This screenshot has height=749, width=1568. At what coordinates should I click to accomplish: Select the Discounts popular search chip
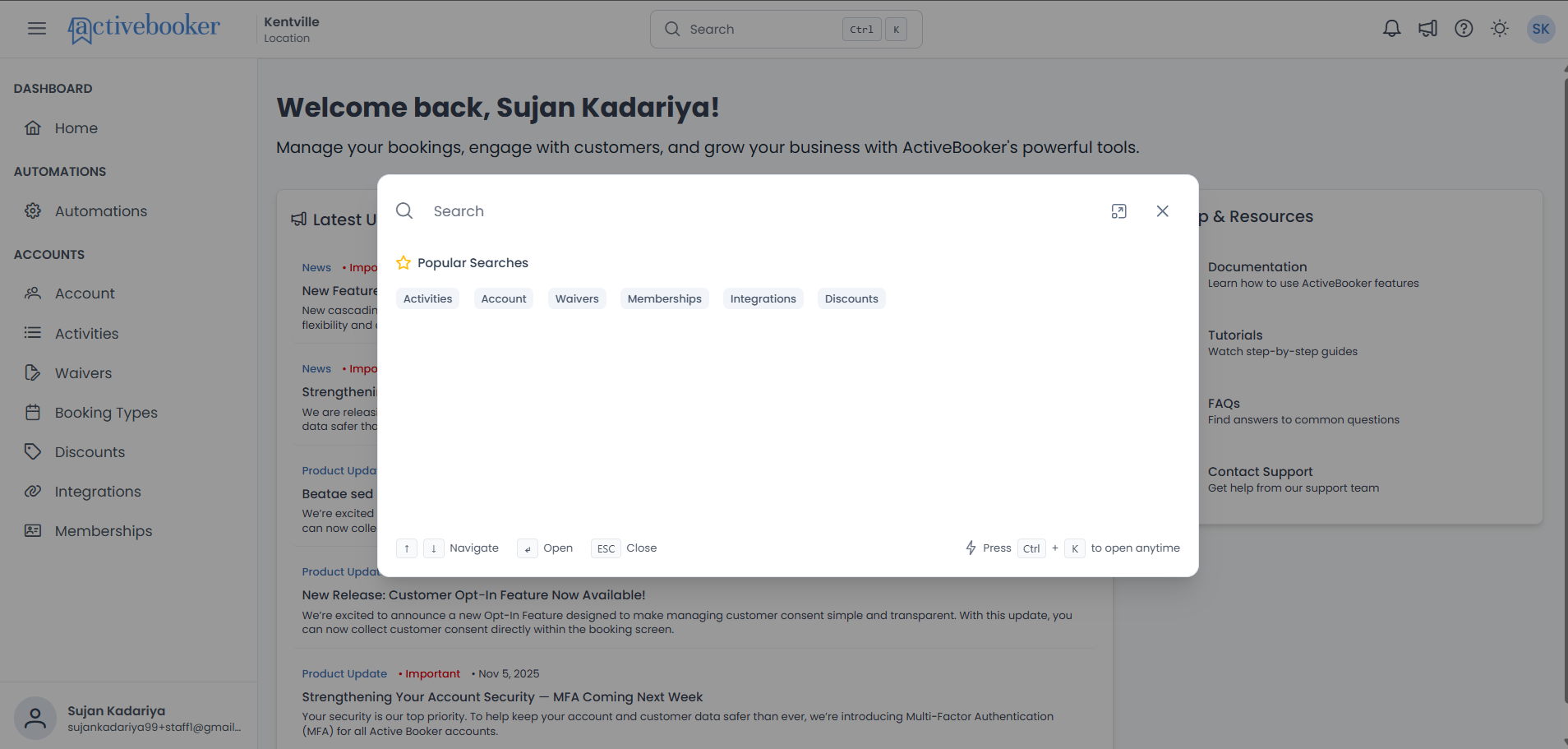click(851, 298)
